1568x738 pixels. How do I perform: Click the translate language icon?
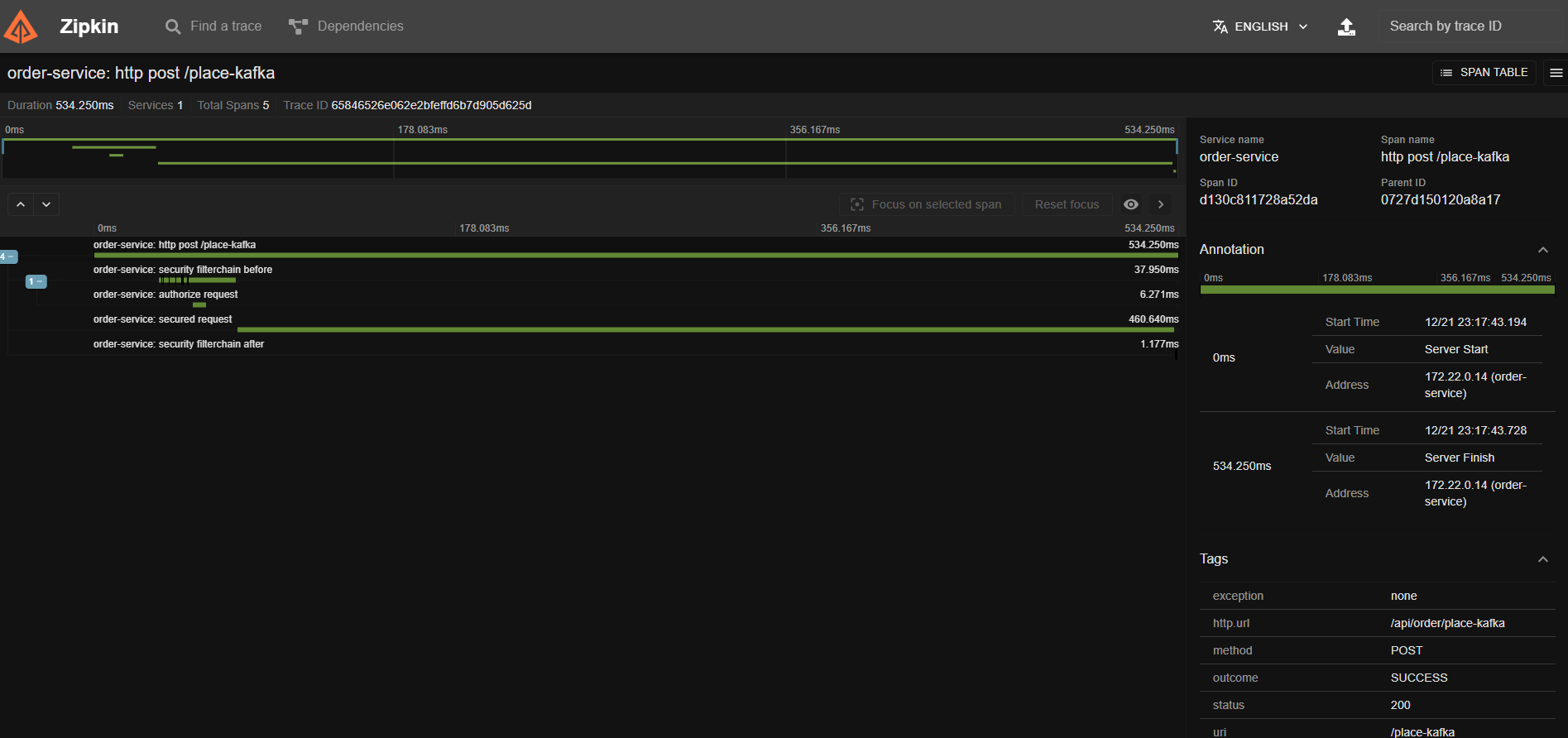(1220, 26)
